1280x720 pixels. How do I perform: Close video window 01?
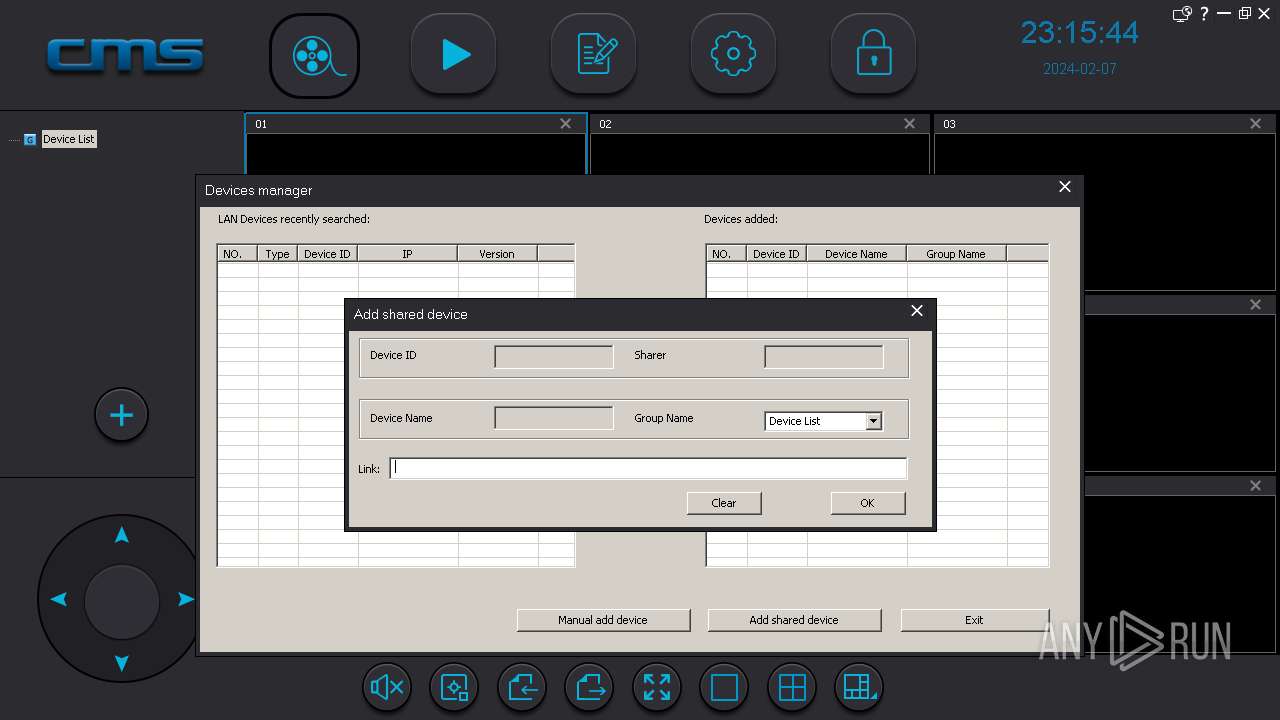[566, 124]
